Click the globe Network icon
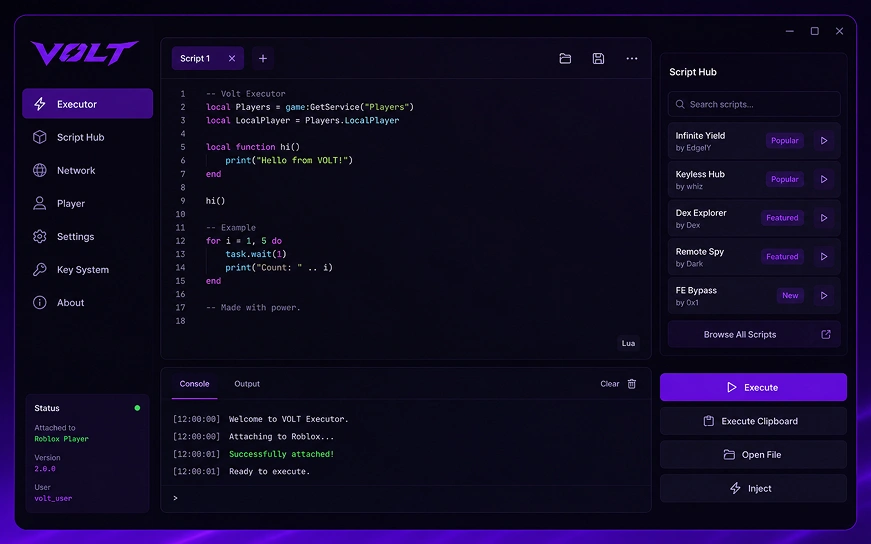The height and width of the screenshot is (544, 871). tap(39, 171)
